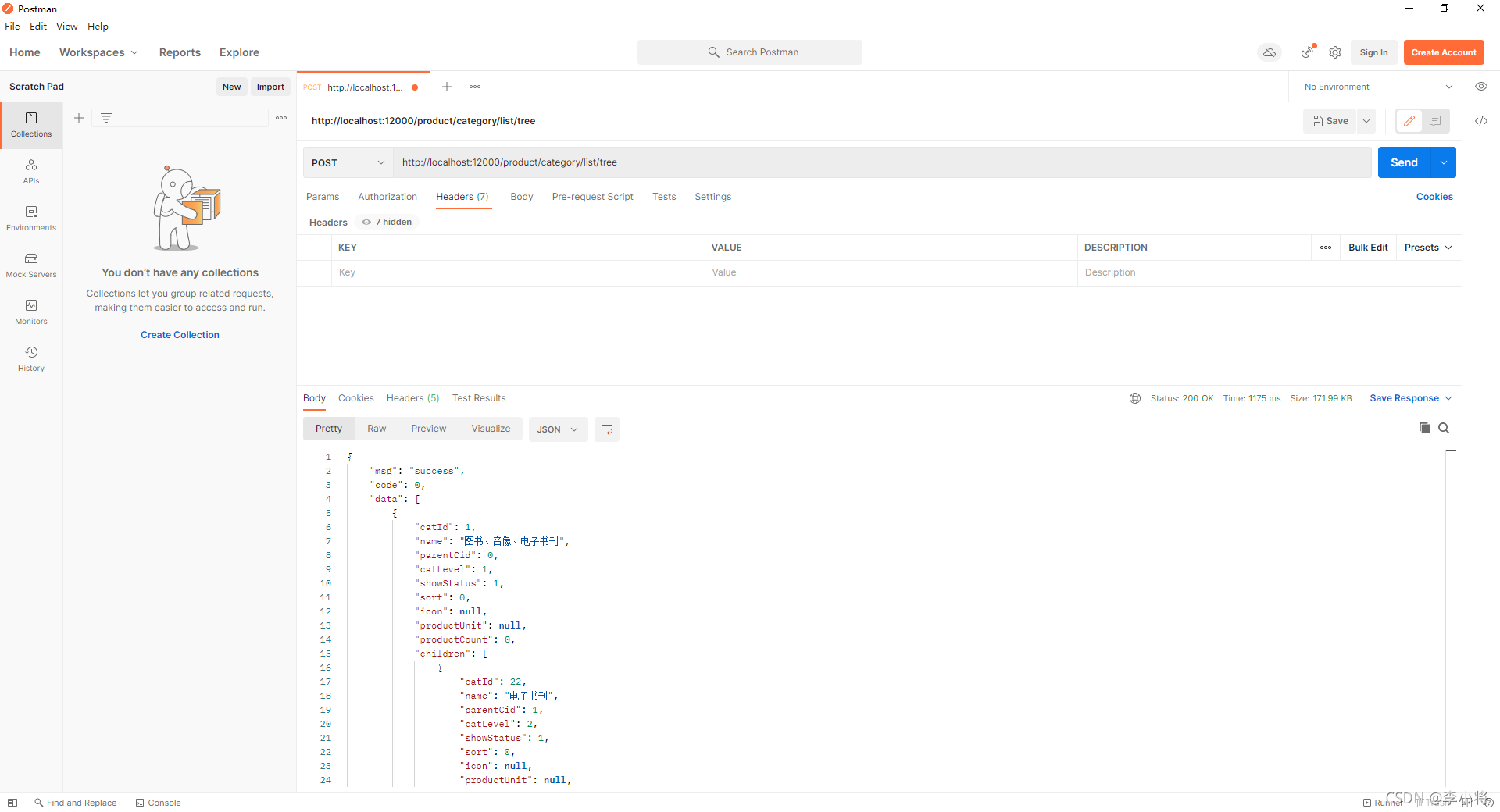Open the Monitors sidebar panel
This screenshot has width=1500, height=812.
click(31, 312)
